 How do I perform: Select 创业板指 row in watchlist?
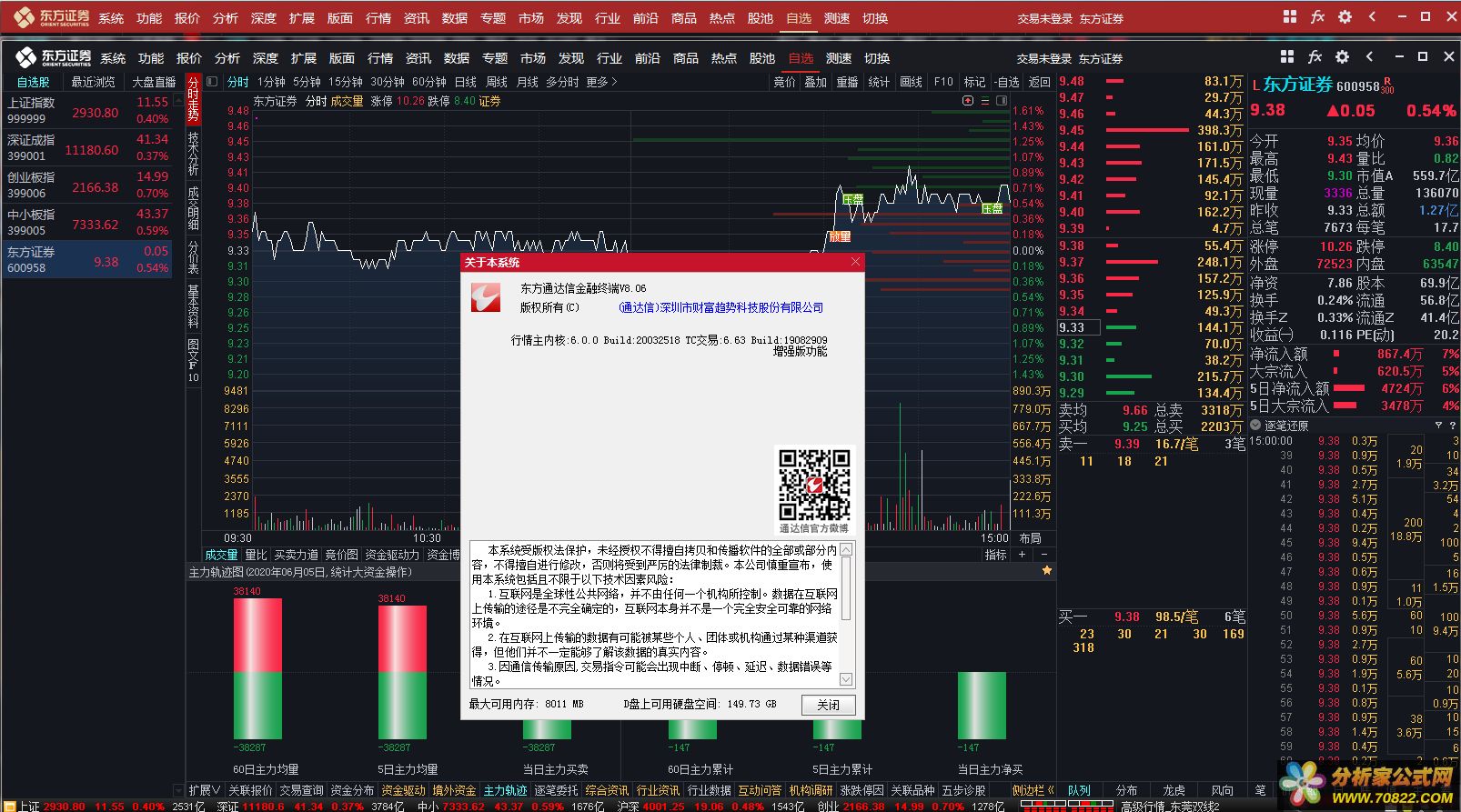[87, 185]
